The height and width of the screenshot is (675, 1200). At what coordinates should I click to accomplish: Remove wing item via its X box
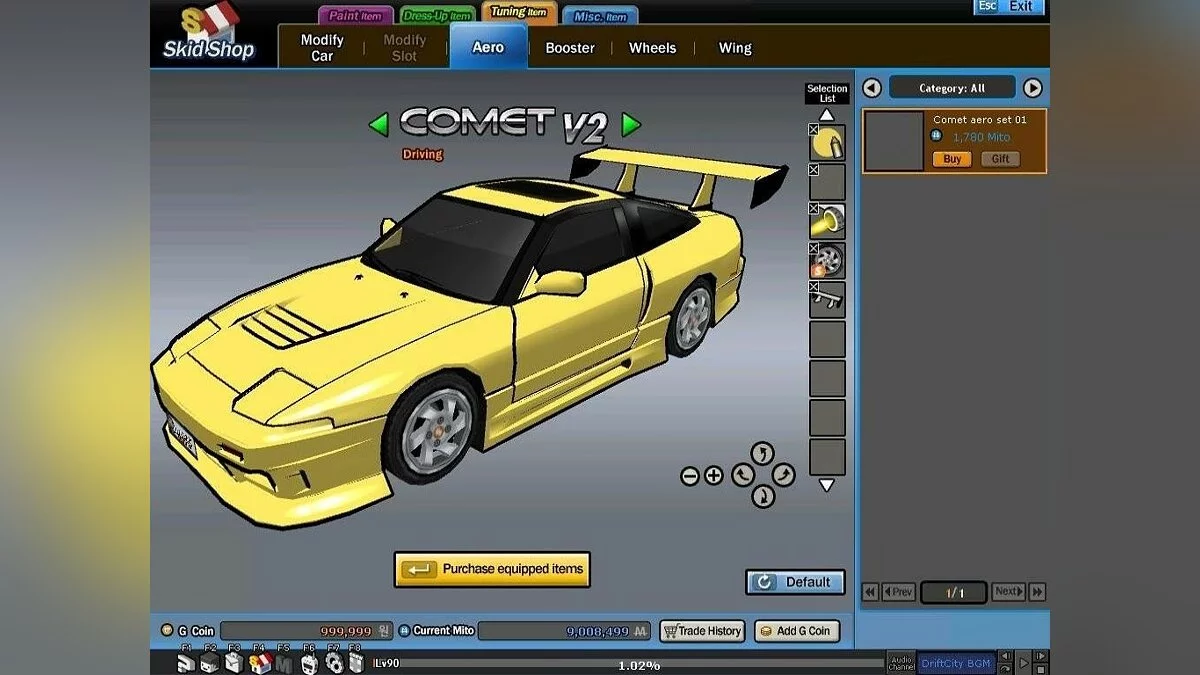tap(813, 286)
